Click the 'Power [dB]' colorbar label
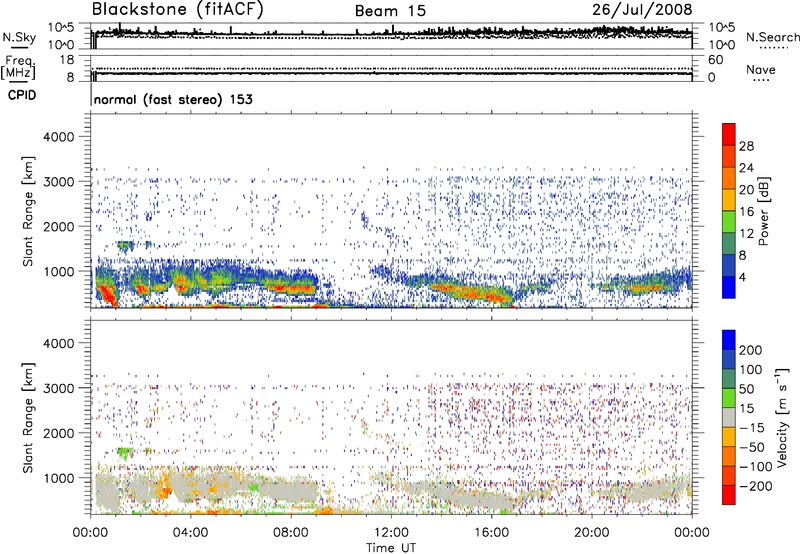 click(x=763, y=211)
